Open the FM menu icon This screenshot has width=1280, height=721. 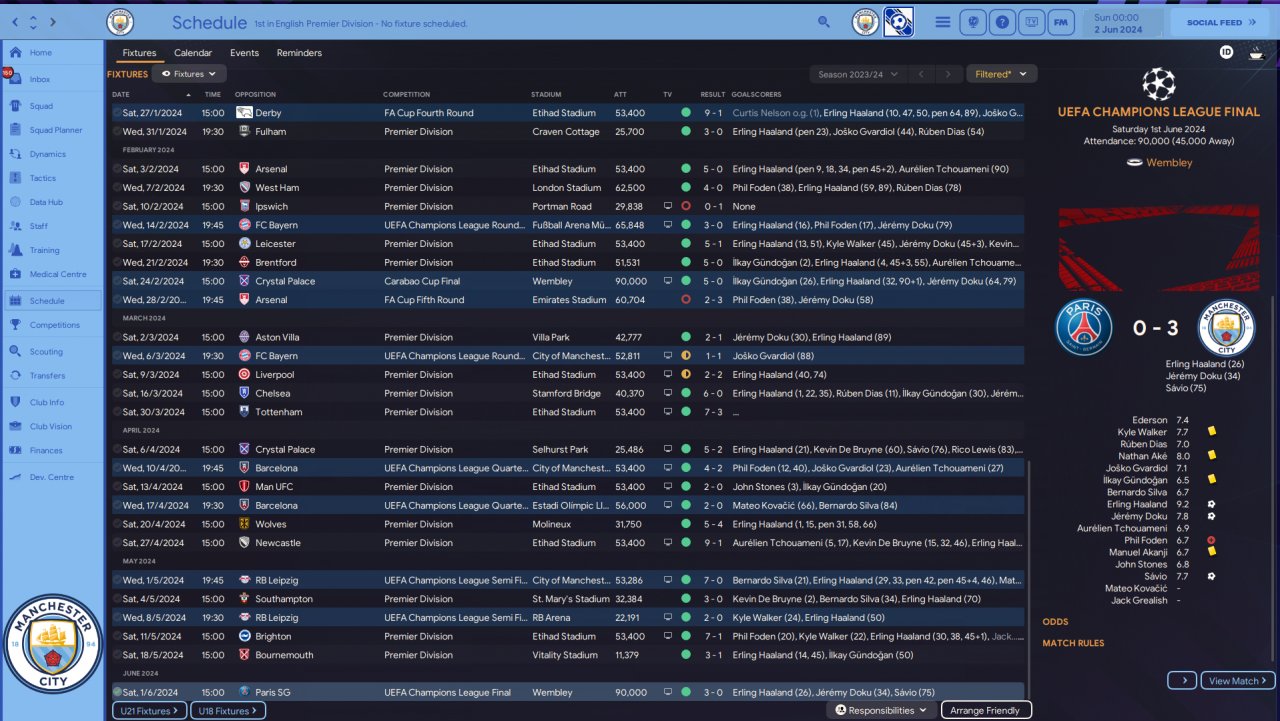pyautogui.click(x=1061, y=21)
